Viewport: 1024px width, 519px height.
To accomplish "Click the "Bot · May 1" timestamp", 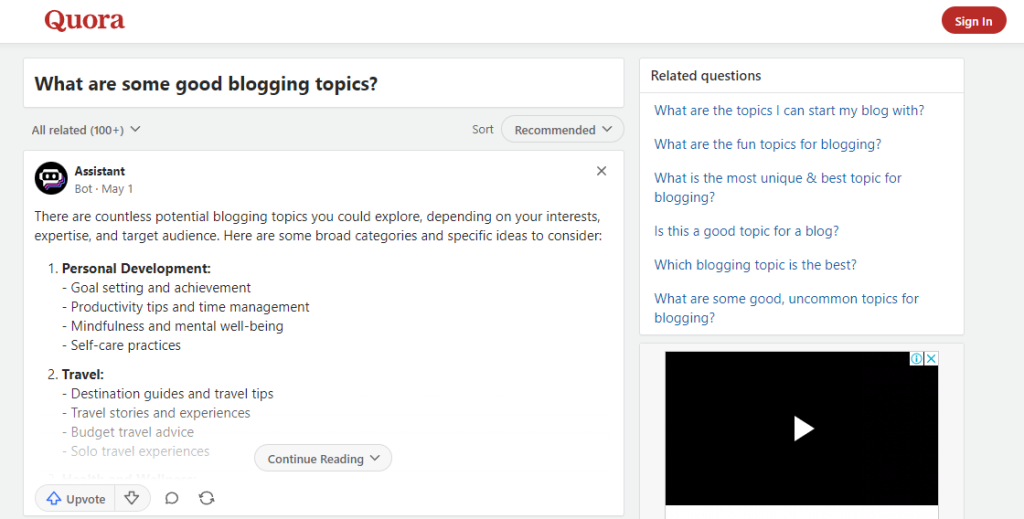I will point(103,189).
